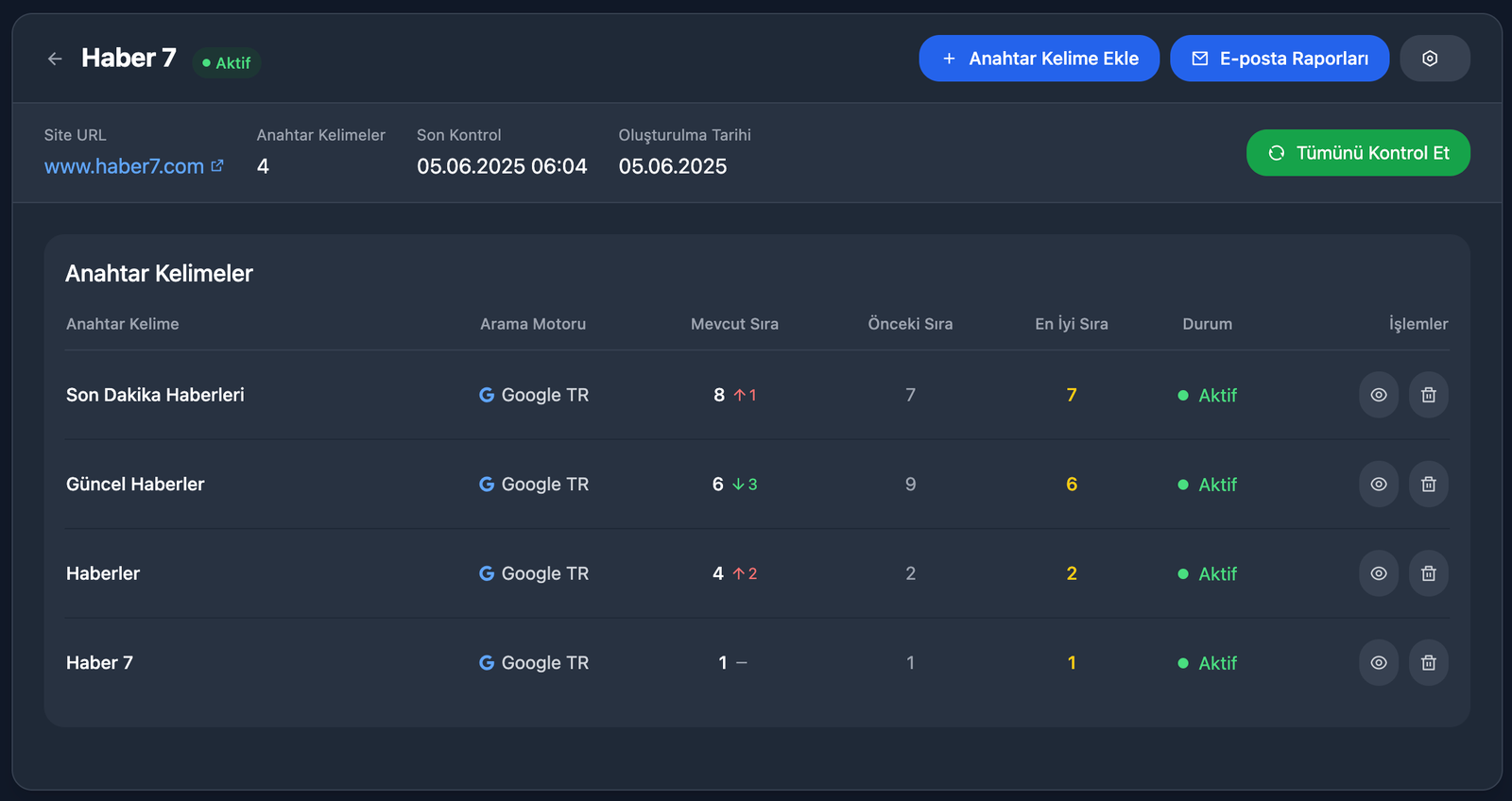Delete the Haberler keyword
Viewport: 1512px width, 801px height.
click(x=1429, y=573)
